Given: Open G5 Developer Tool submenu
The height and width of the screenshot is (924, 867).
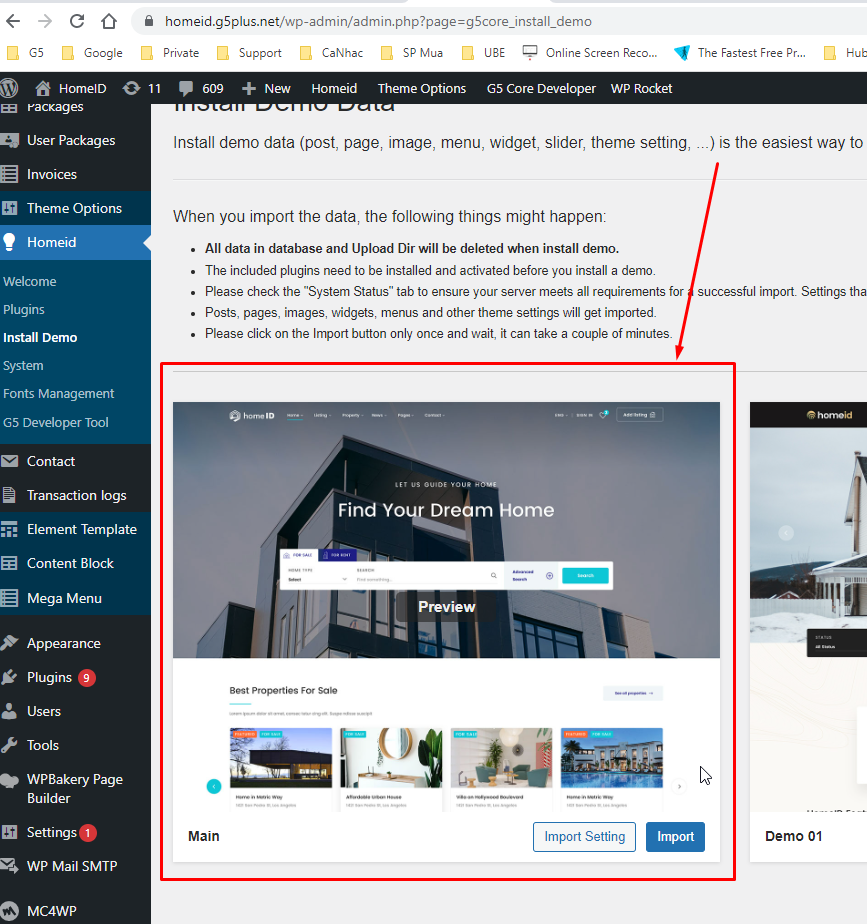Looking at the screenshot, I should 55,423.
